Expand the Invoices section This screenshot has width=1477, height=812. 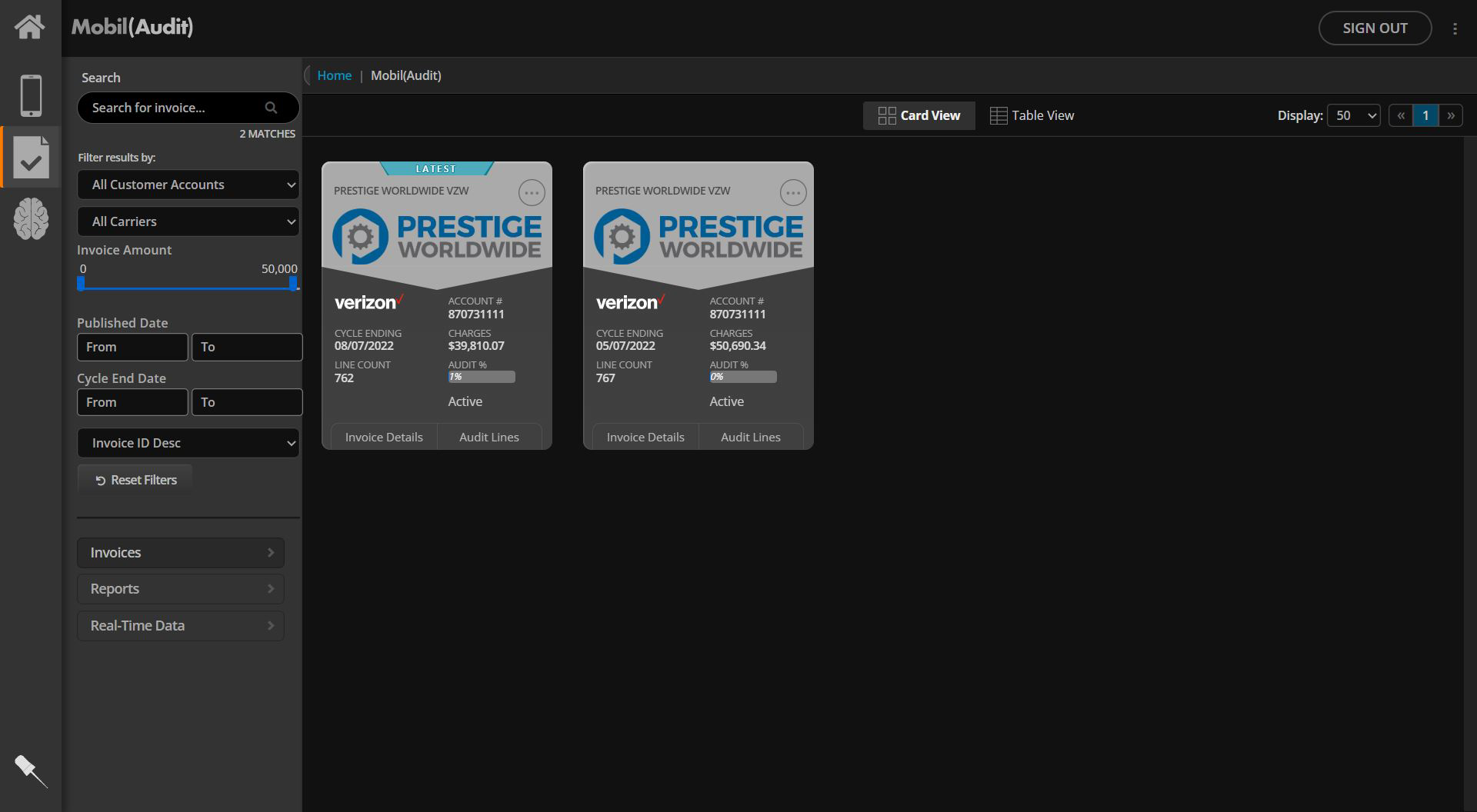(x=181, y=553)
